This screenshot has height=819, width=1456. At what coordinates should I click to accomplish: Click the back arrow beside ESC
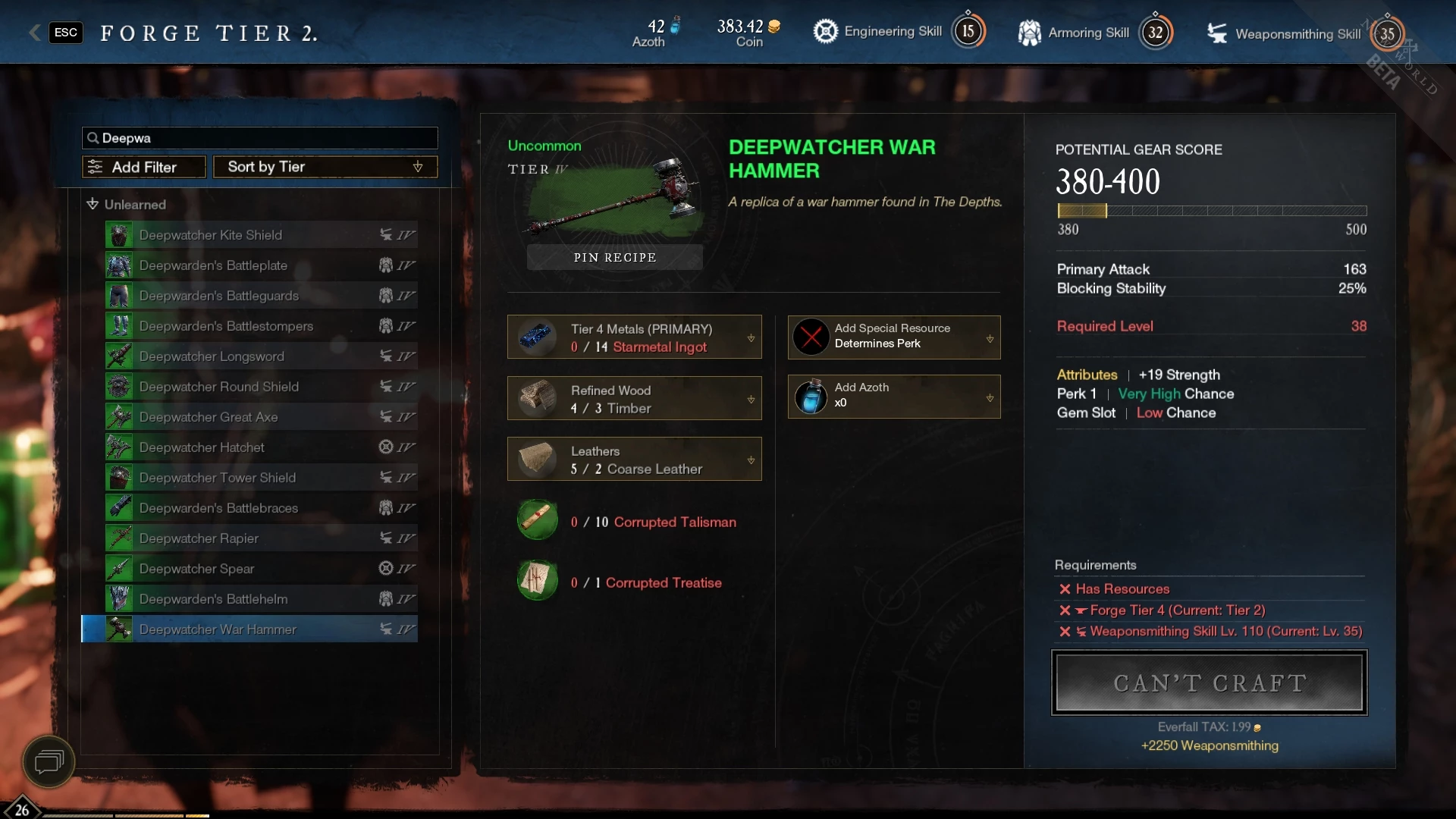click(x=34, y=32)
